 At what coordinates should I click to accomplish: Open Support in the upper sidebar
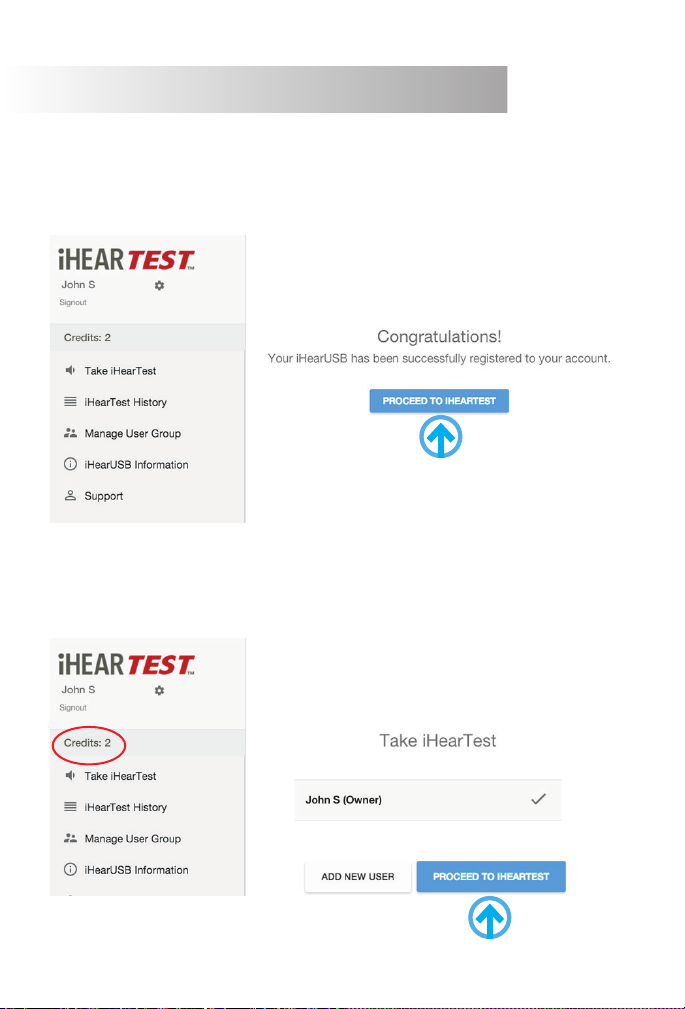tap(104, 496)
